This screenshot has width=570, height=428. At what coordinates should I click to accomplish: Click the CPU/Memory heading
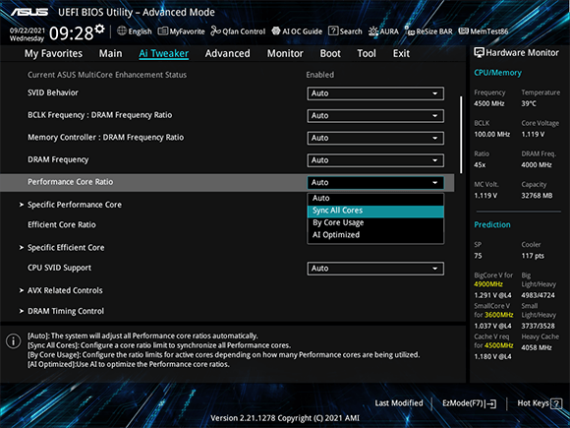498,73
